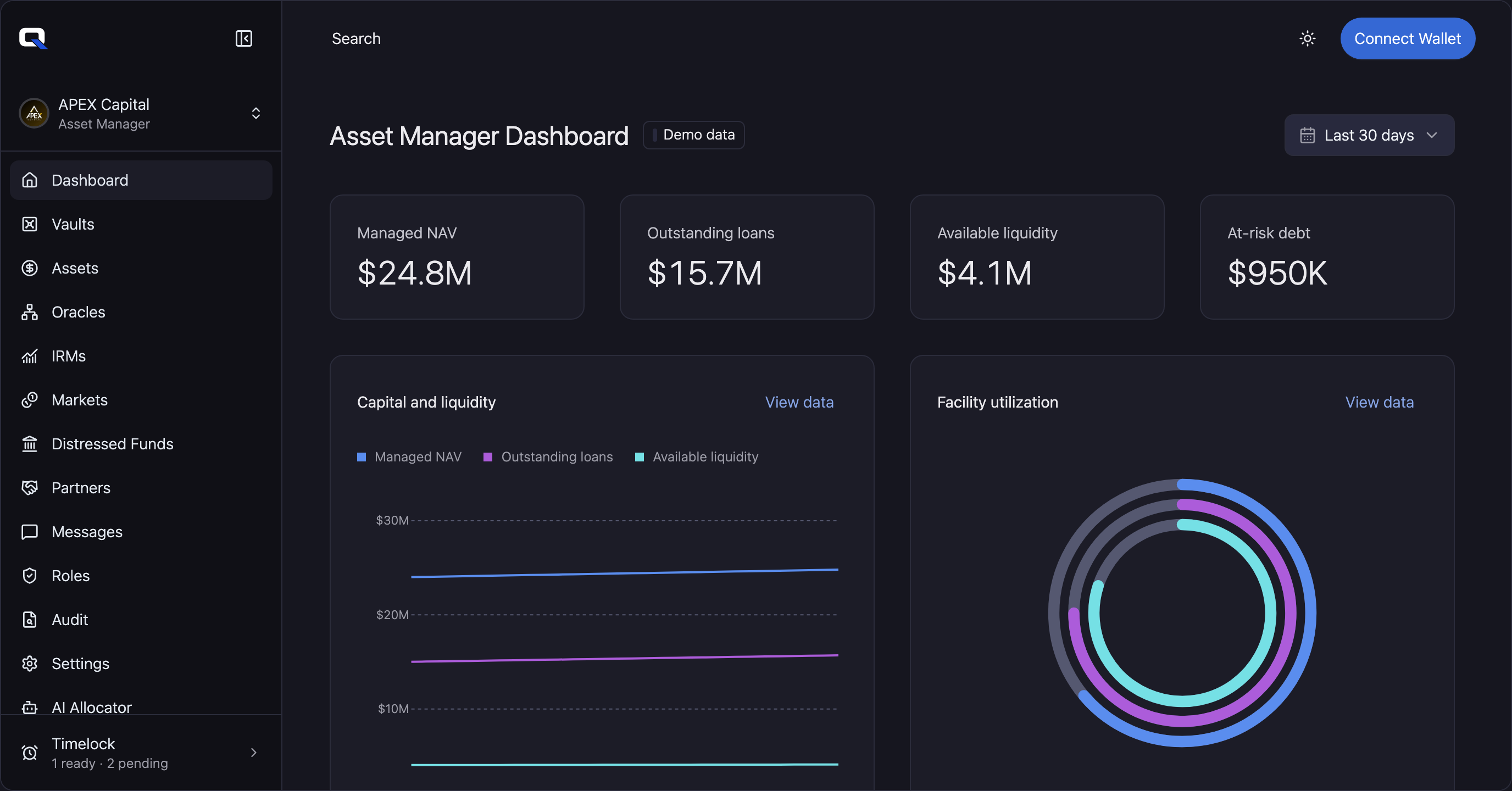Viewport: 1512px width, 791px height.
Task: Toggle Available liquidity legend series
Action: 697,457
